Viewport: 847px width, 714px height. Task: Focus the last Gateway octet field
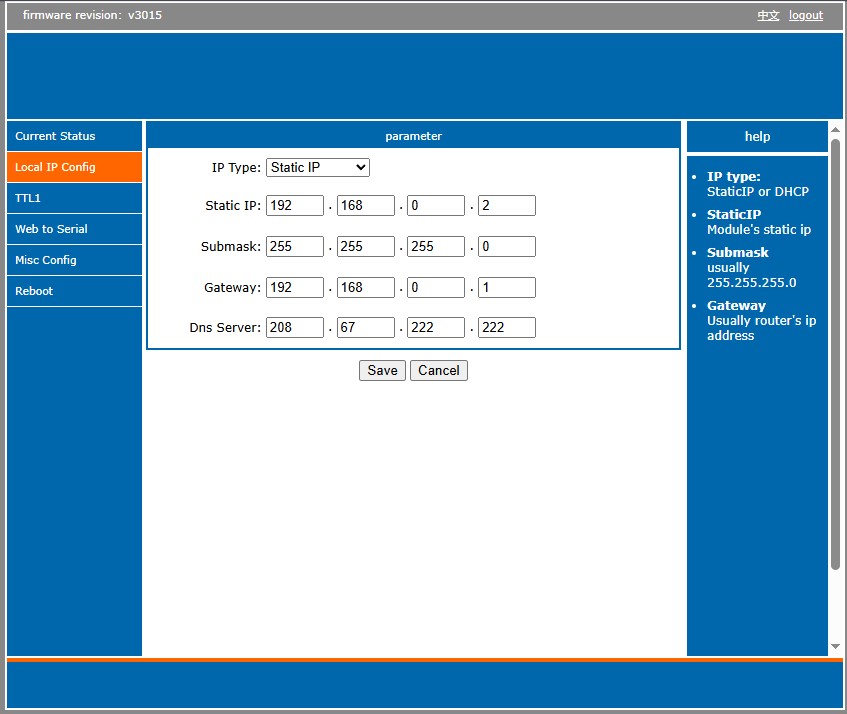click(507, 288)
